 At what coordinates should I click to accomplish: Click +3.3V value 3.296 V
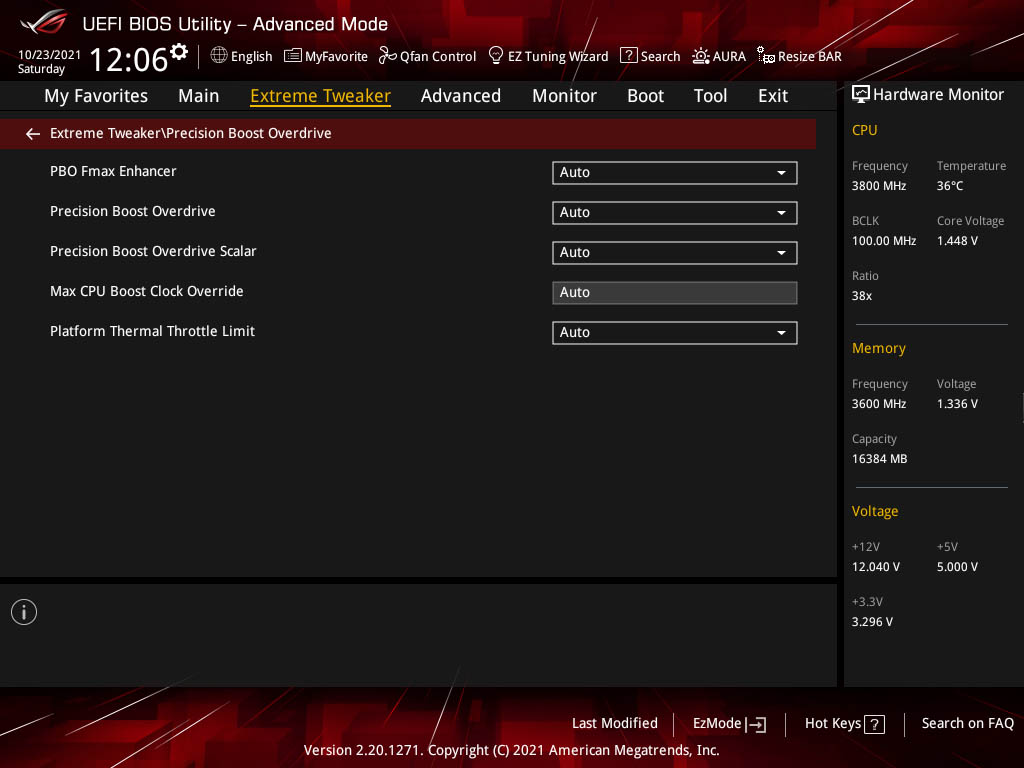872,622
